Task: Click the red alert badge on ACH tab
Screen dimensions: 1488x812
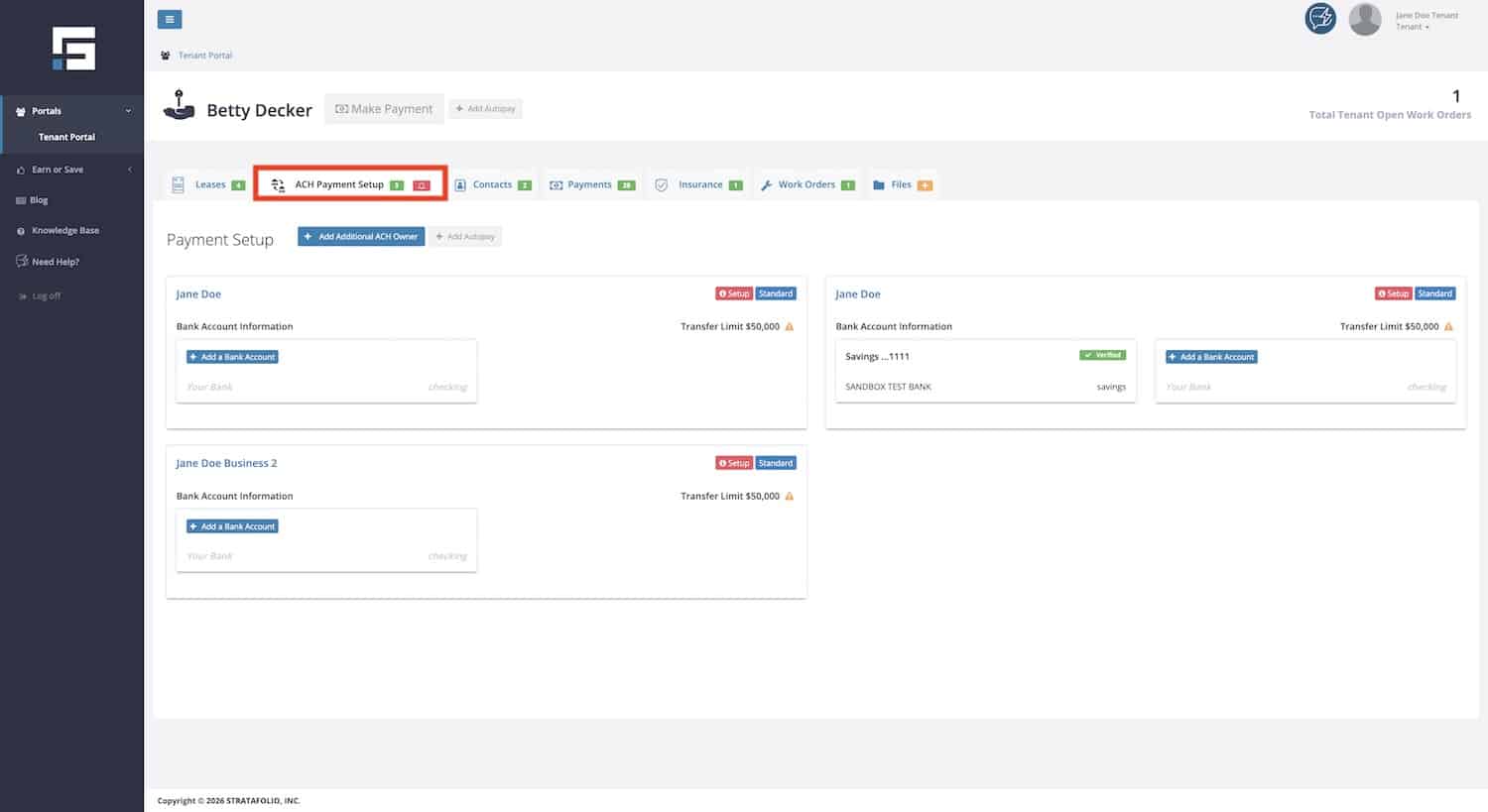Action: click(422, 185)
